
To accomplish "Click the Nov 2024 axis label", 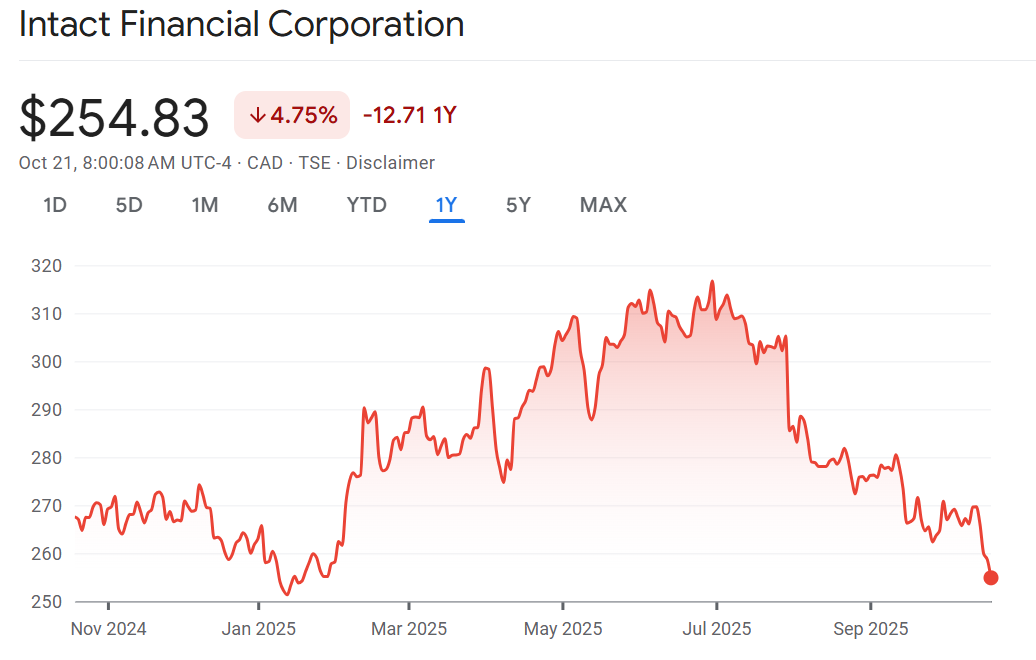I will pyautogui.click(x=108, y=629).
